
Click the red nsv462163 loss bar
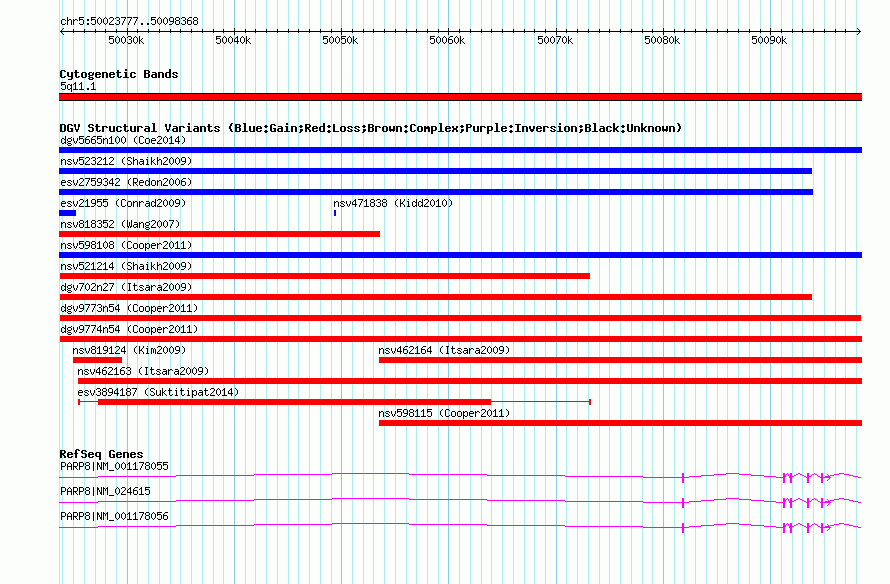[470, 381]
